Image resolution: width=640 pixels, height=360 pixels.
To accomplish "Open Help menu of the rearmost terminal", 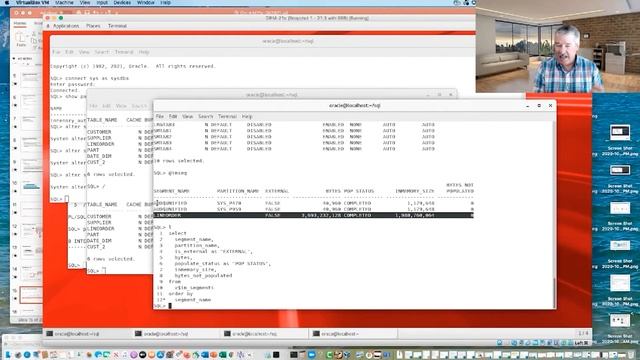I will 144,52.
